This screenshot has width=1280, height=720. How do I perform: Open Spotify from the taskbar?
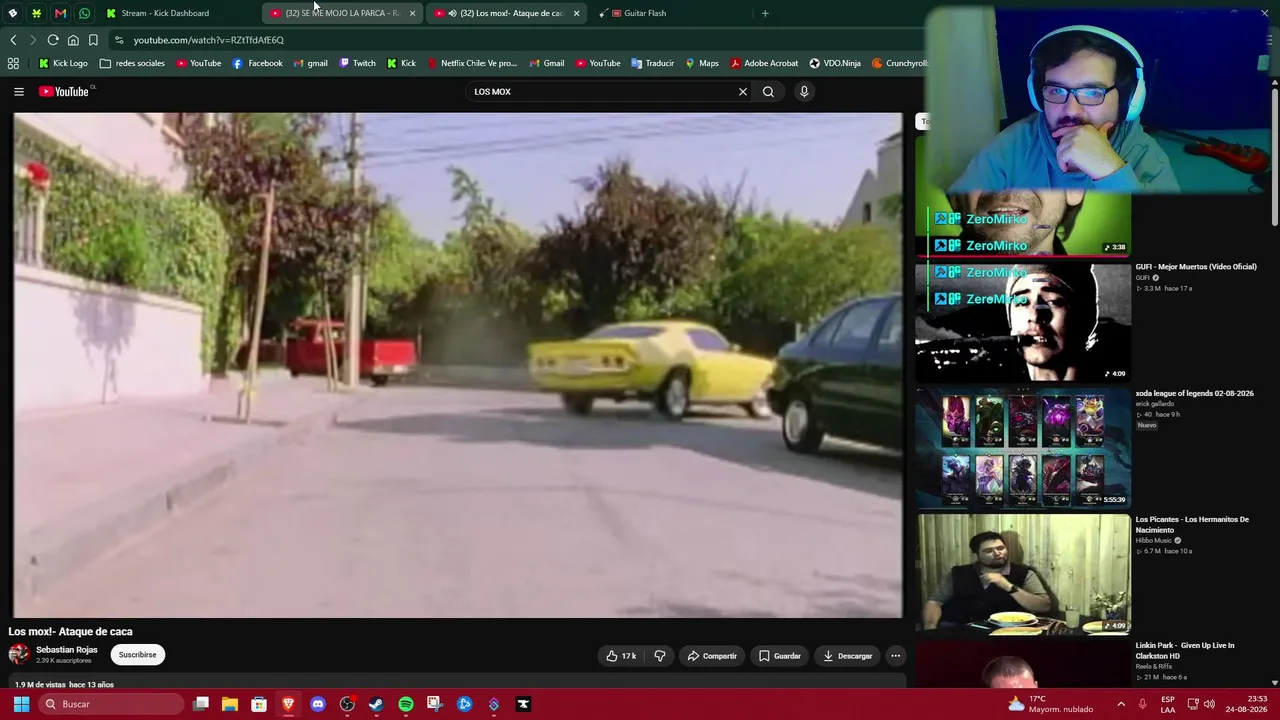(x=406, y=704)
